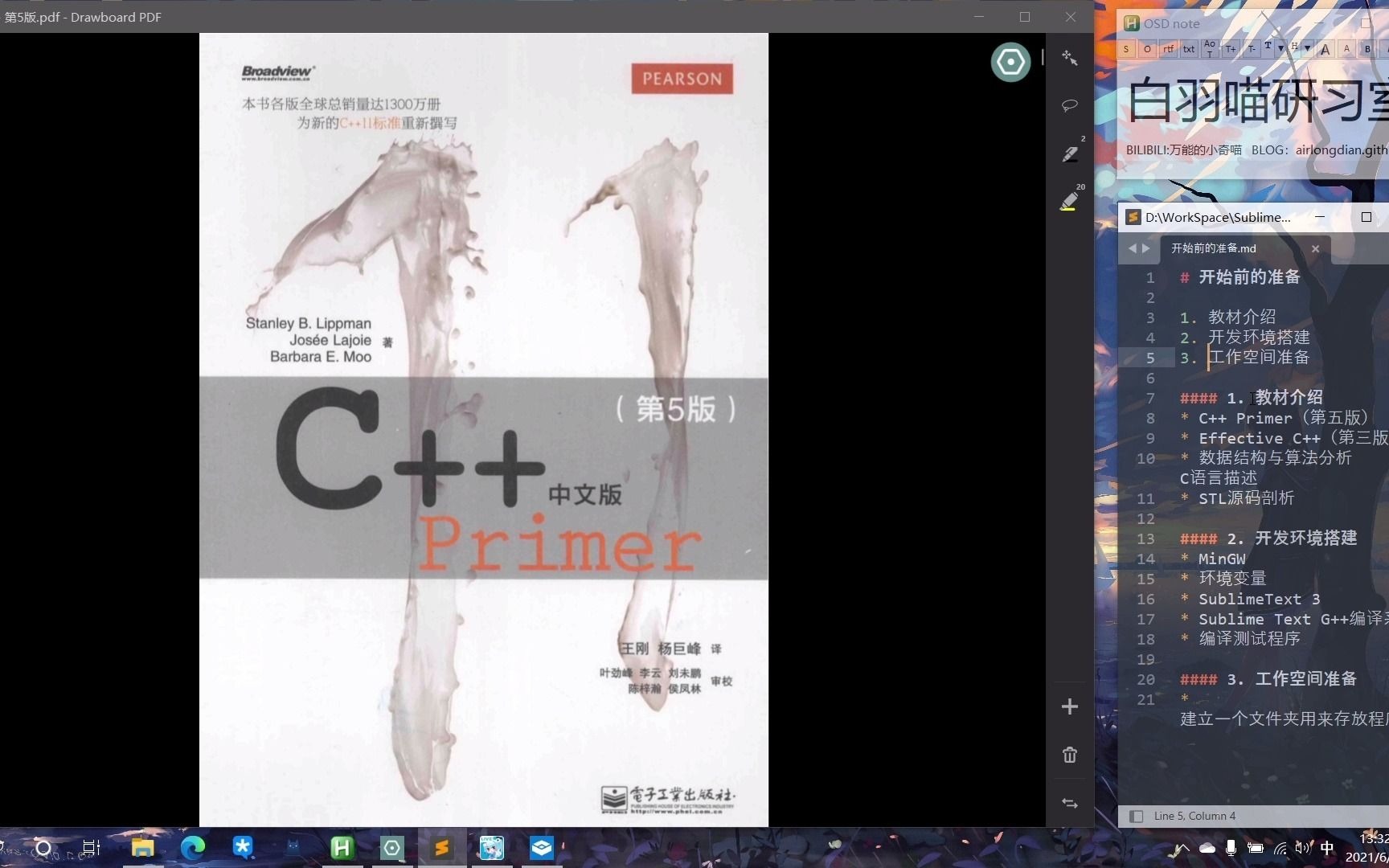Click the small A button in OSD note
This screenshot has width=1389, height=868.
[1346, 49]
